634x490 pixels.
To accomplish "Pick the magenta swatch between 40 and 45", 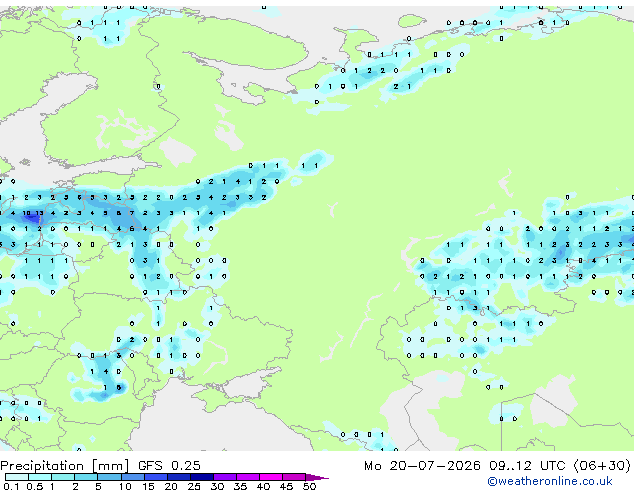I will click(x=271, y=477).
